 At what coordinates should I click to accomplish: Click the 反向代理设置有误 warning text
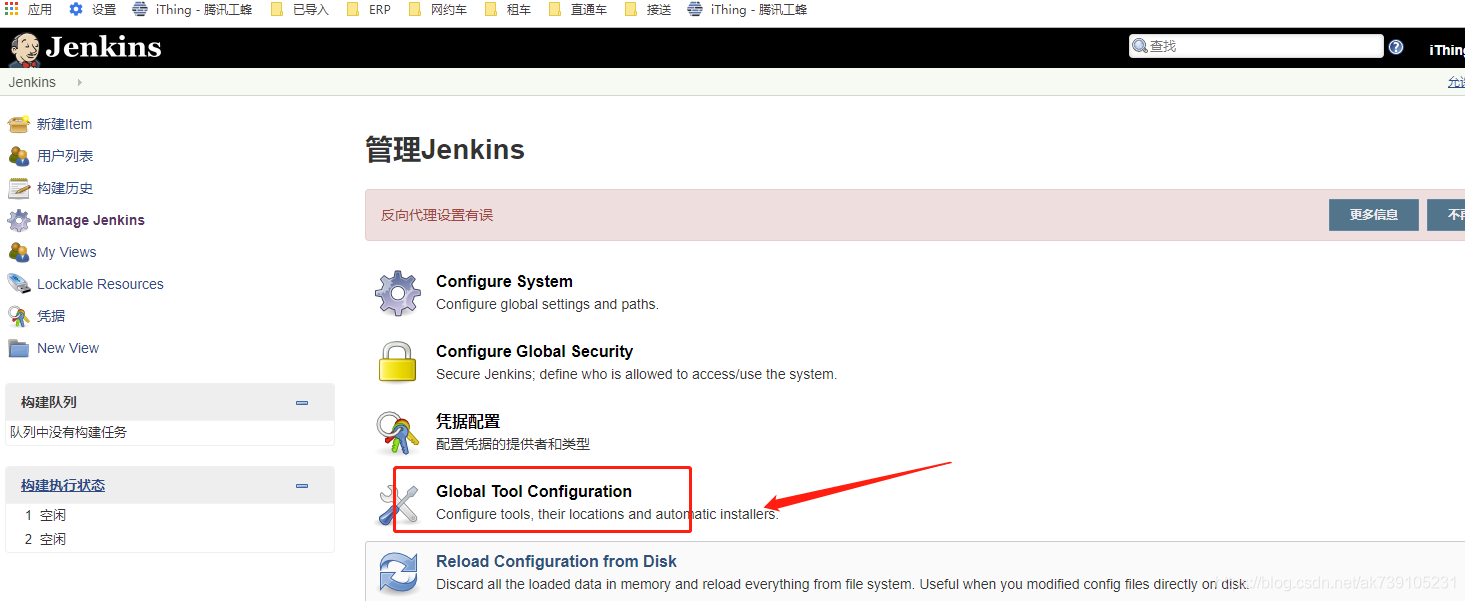point(437,215)
